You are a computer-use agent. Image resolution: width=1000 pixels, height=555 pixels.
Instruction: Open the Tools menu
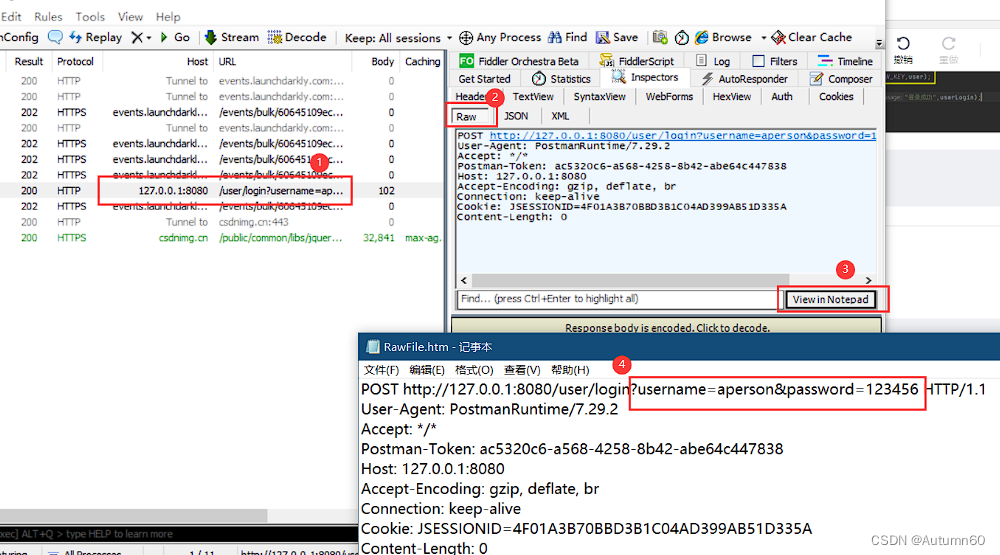(90, 17)
